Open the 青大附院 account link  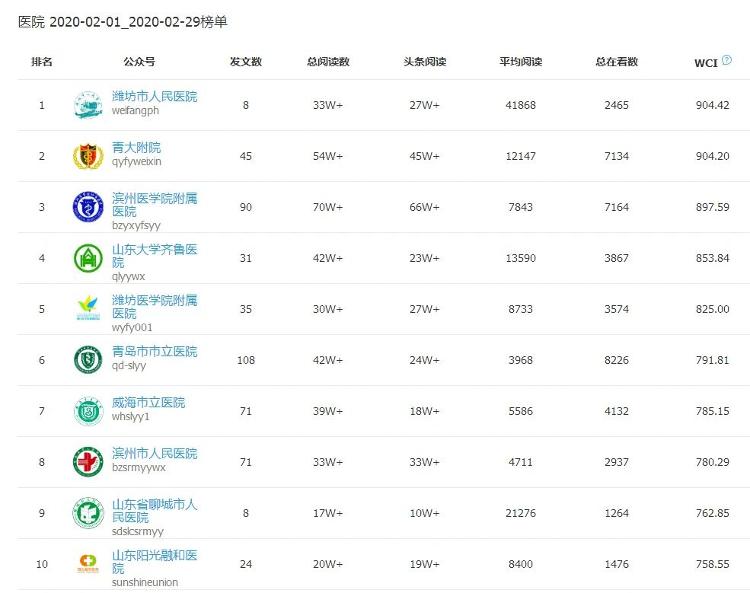pos(136,148)
